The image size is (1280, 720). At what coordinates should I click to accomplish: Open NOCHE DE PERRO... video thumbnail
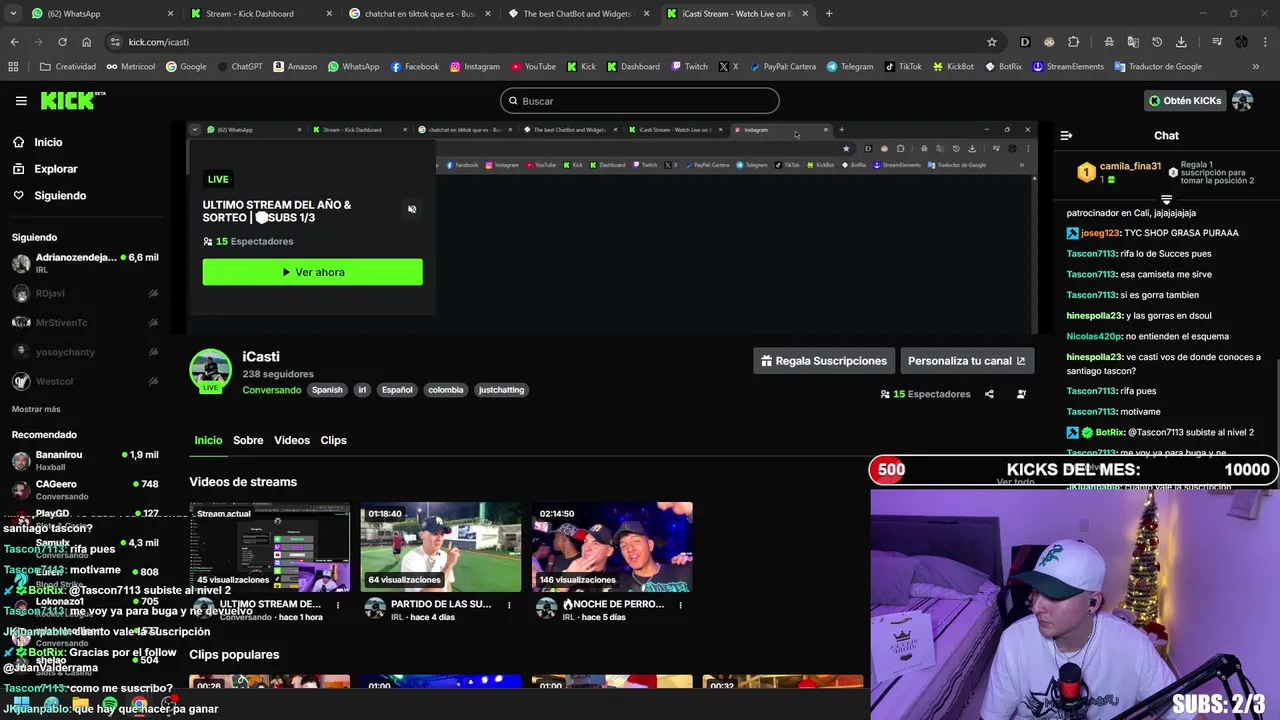(x=612, y=547)
